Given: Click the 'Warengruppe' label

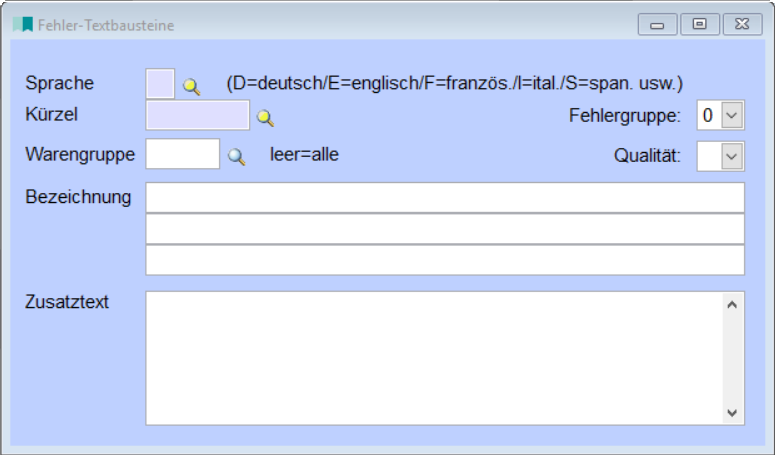Looking at the screenshot, I should [80, 155].
